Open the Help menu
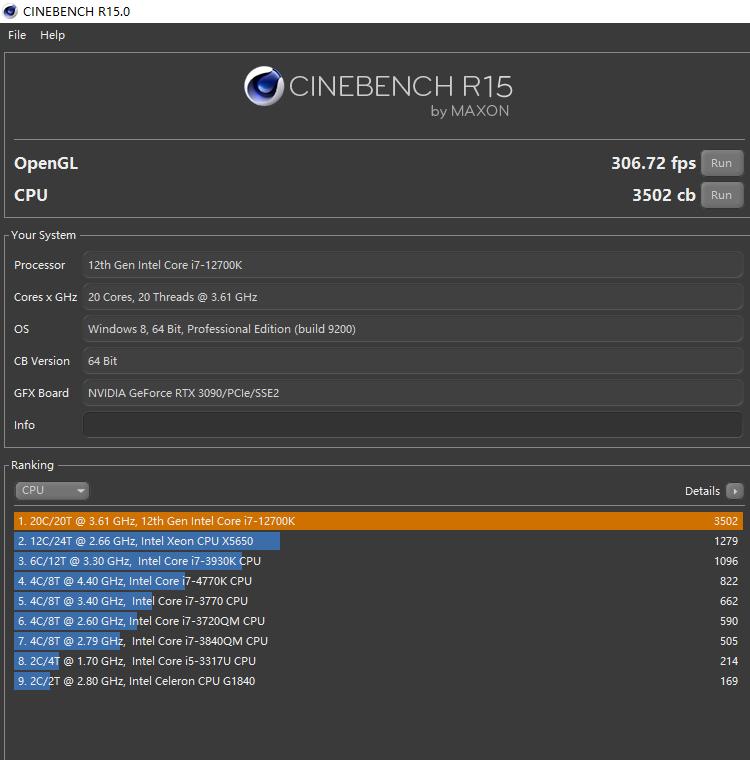Screen dimensions: 750x760 click(52, 35)
